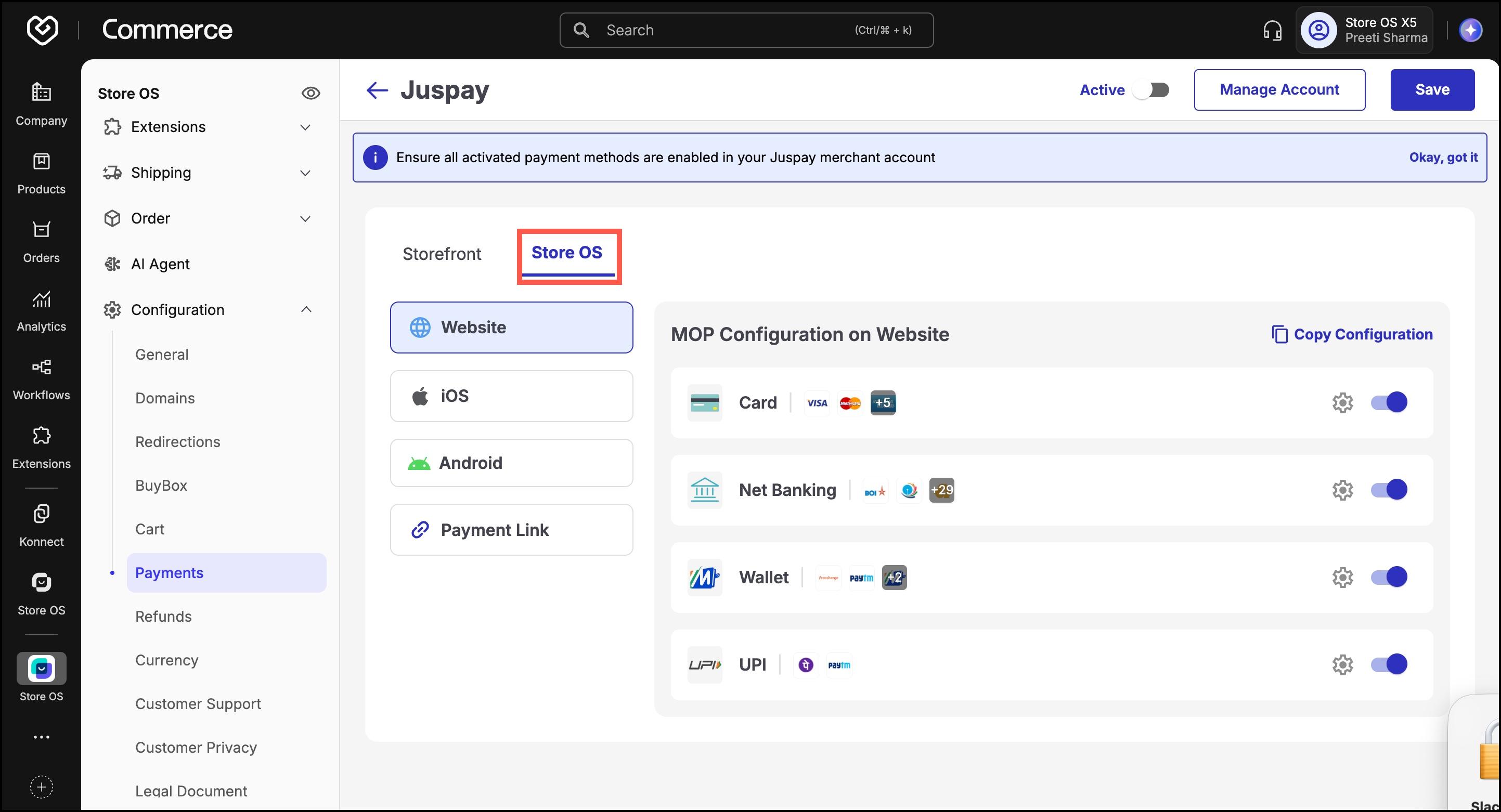
Task: Expand the Order chevron
Action: tap(305, 218)
